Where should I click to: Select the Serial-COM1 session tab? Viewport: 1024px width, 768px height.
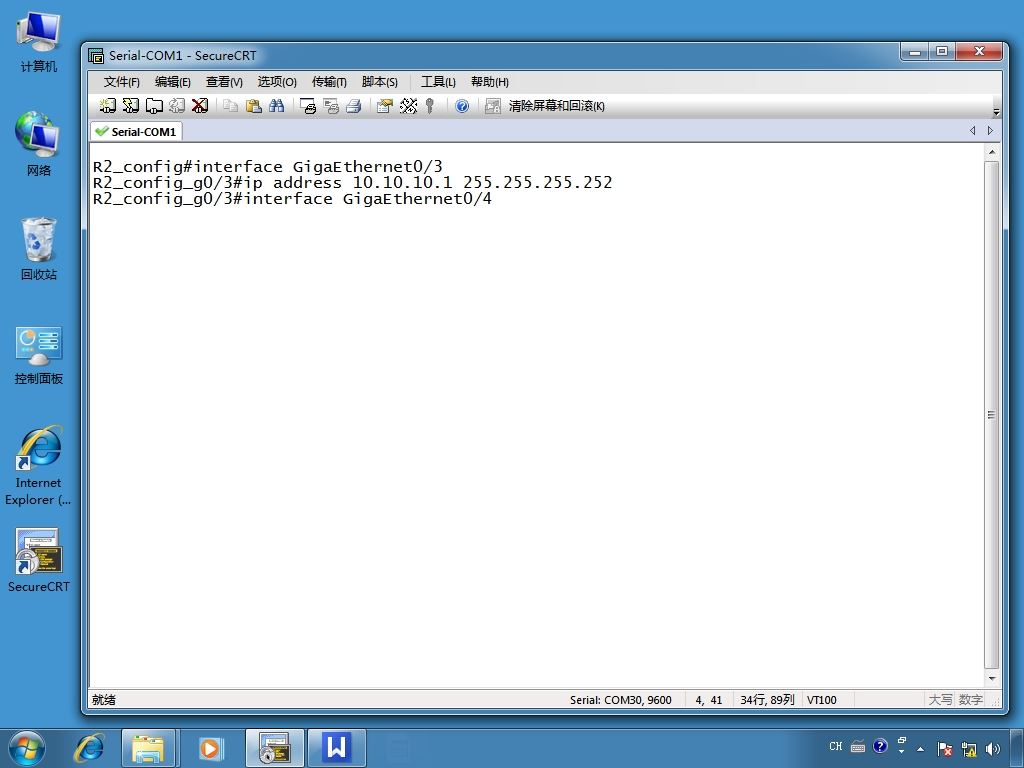pyautogui.click(x=136, y=131)
